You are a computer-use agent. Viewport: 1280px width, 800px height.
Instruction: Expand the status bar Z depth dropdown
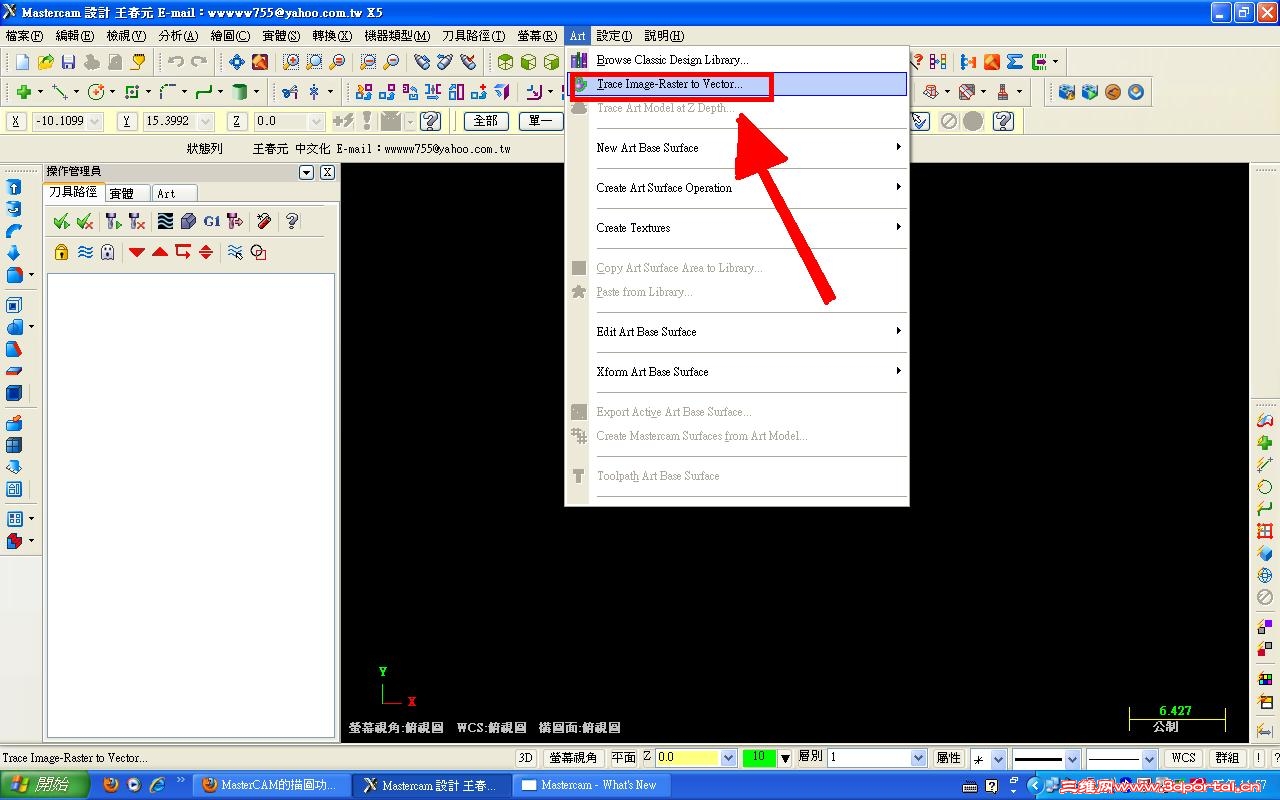click(728, 758)
